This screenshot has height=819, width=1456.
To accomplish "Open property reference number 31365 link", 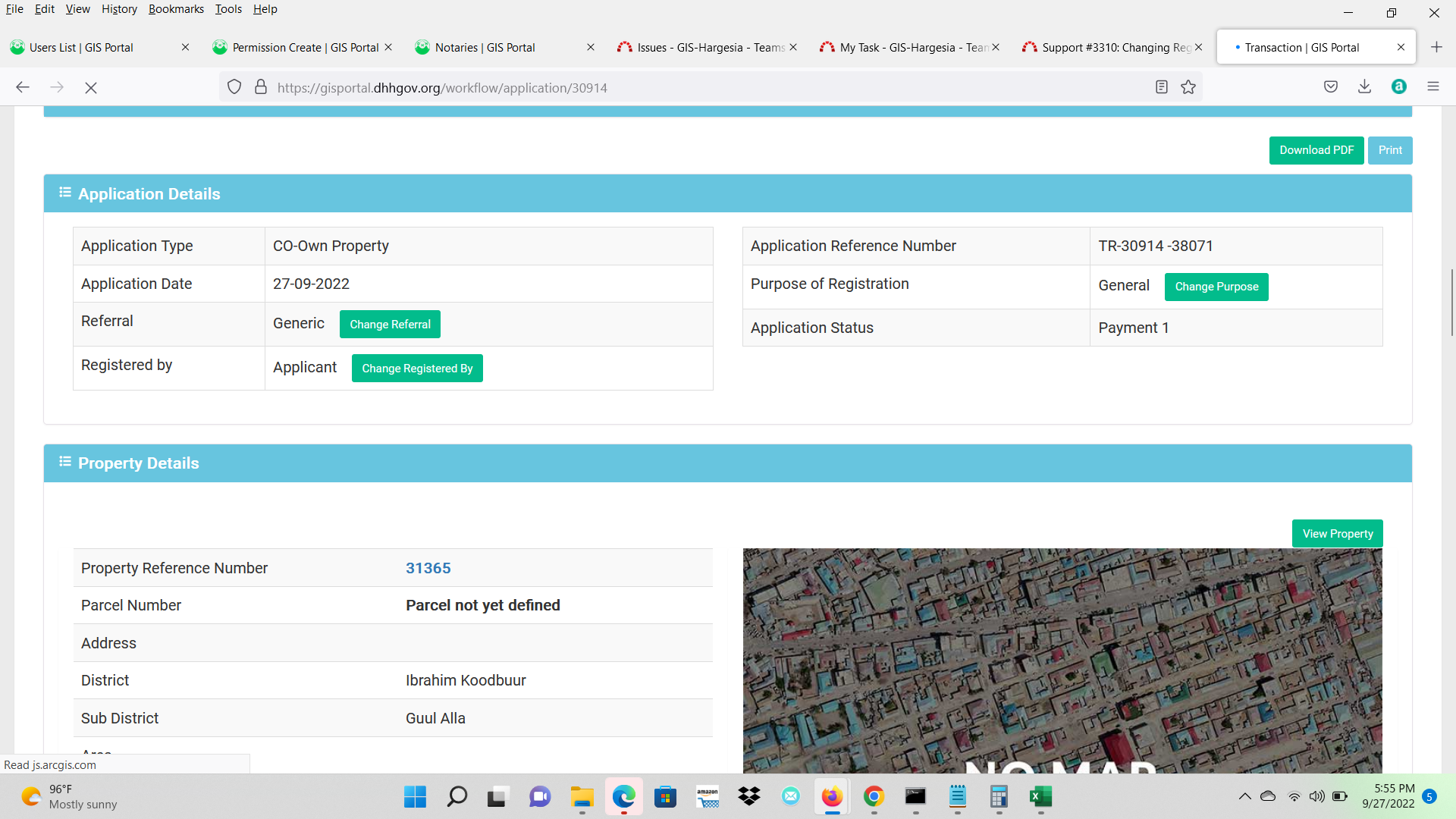I will (x=428, y=568).
